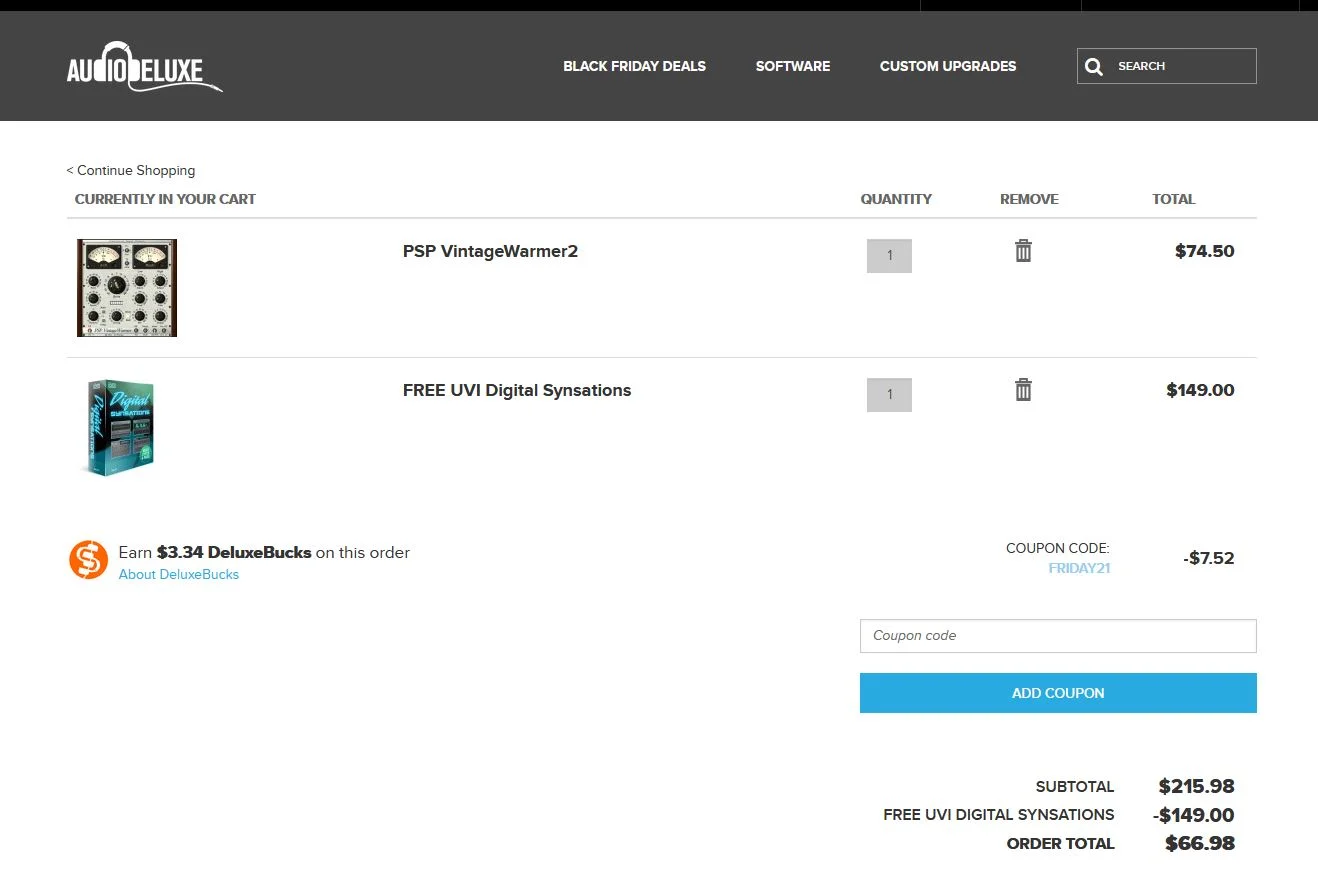Click the orange DeluxeBucks coin icon

click(88, 559)
